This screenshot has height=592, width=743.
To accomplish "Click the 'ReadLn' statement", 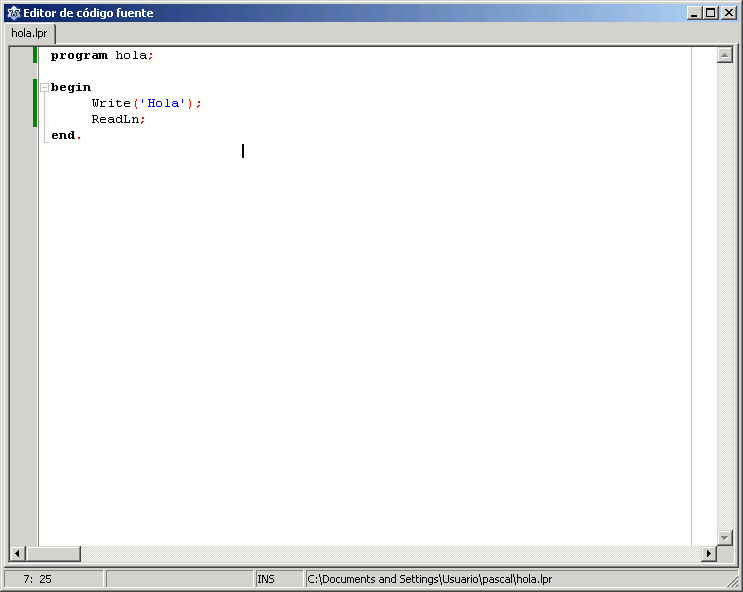I will [x=115, y=119].
